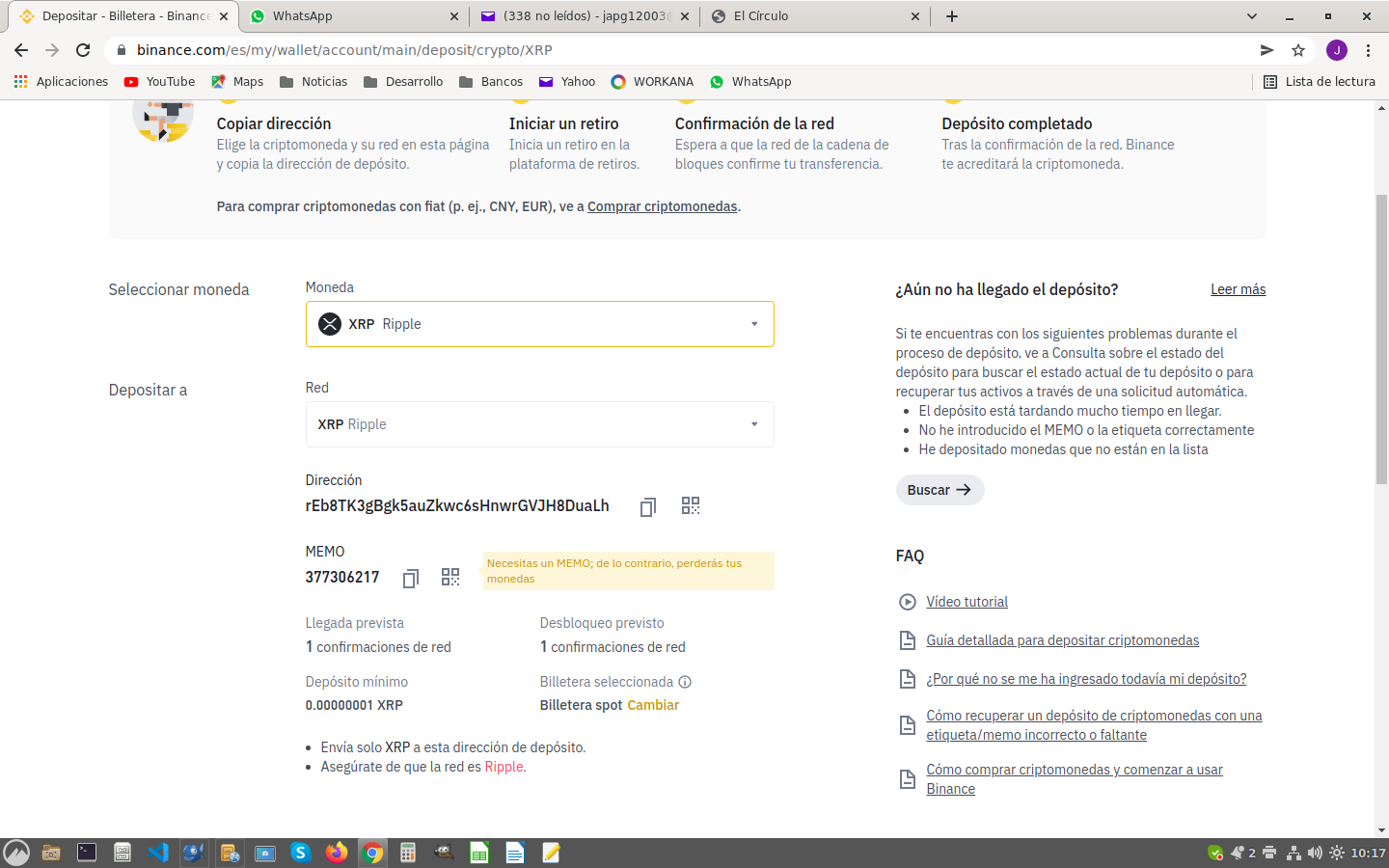This screenshot has width=1389, height=868.
Task: Expand the Red network dropdown
Action: point(539,424)
